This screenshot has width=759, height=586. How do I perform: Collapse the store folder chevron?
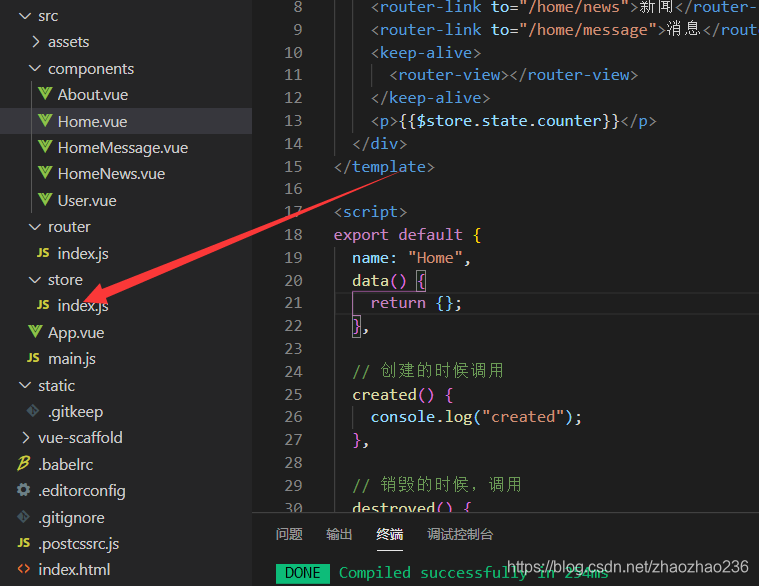35,280
